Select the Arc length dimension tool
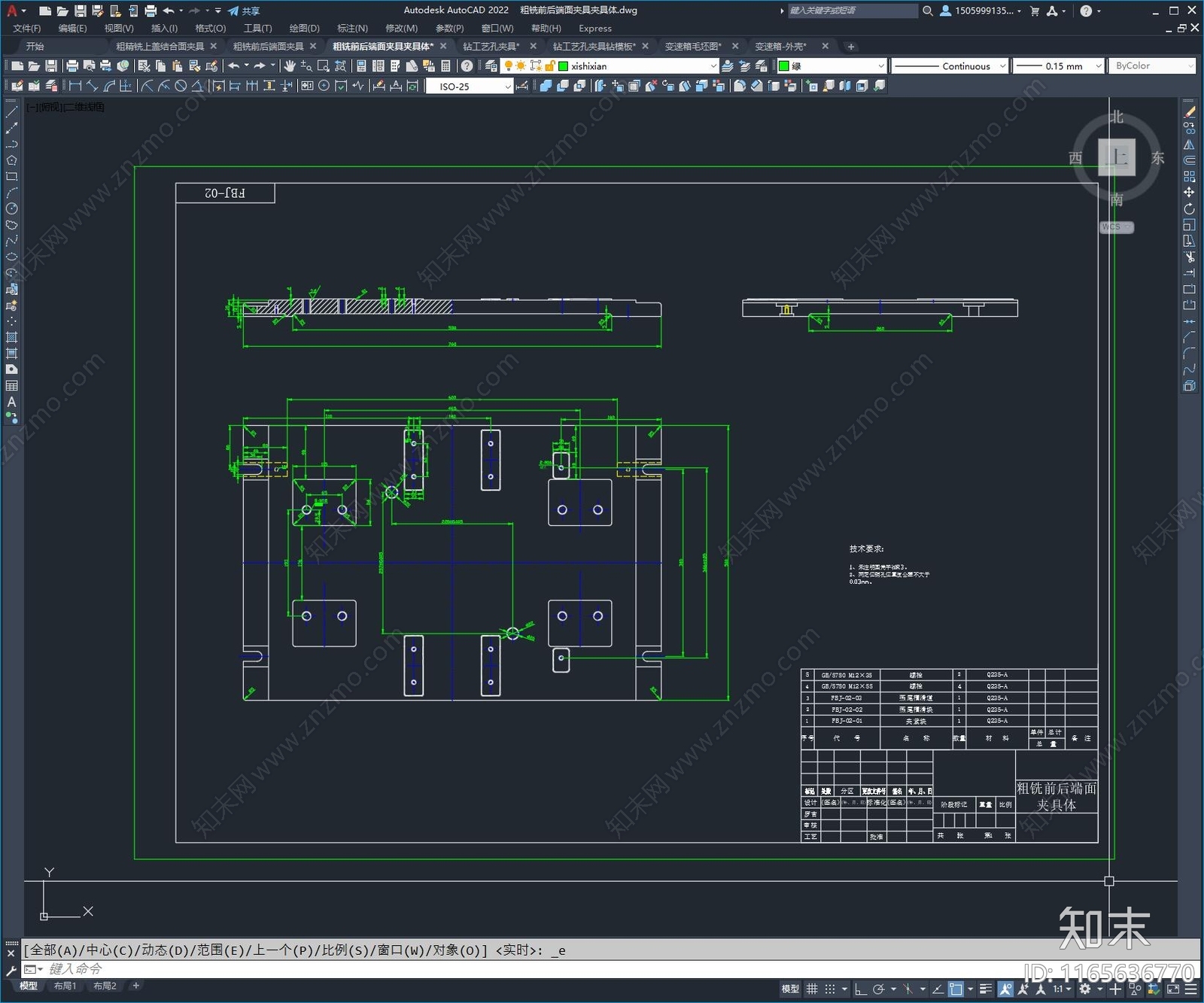This screenshot has height=1003, width=1204. (x=109, y=86)
